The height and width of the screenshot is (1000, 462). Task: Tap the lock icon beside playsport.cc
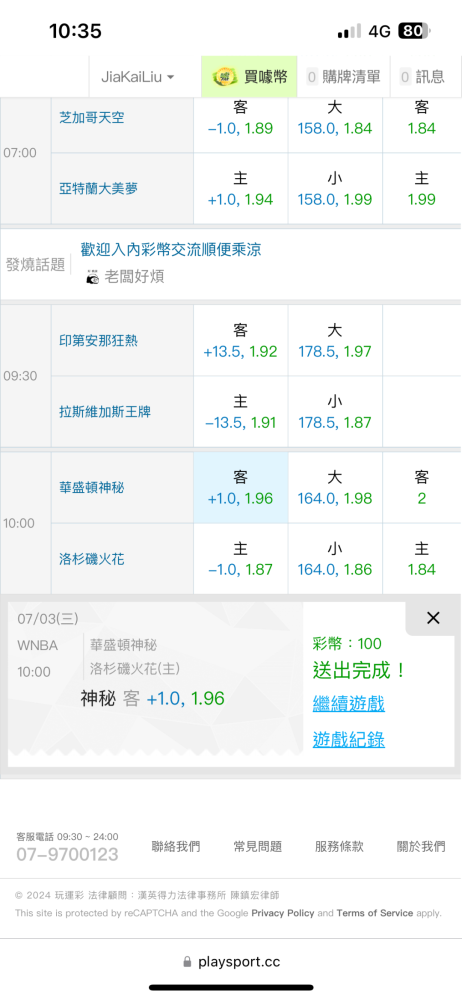(x=187, y=962)
